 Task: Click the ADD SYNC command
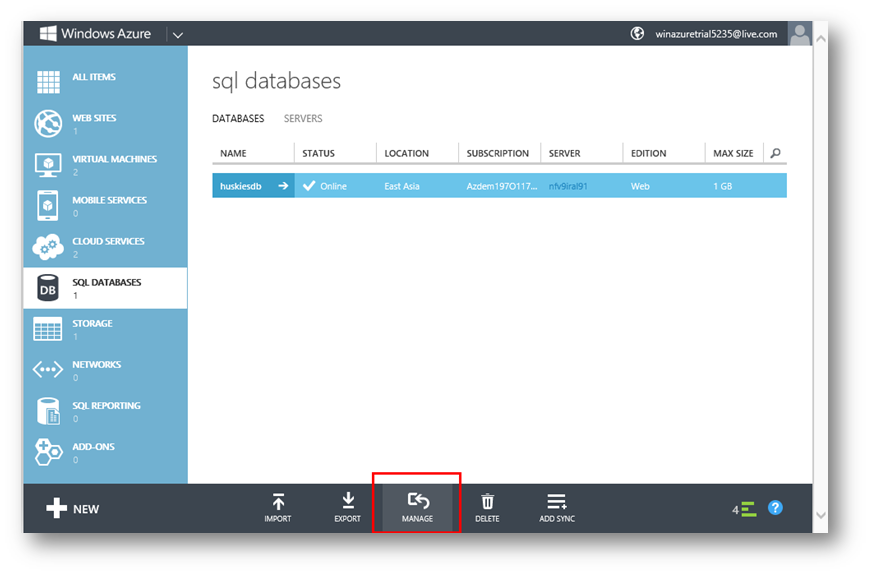point(557,507)
